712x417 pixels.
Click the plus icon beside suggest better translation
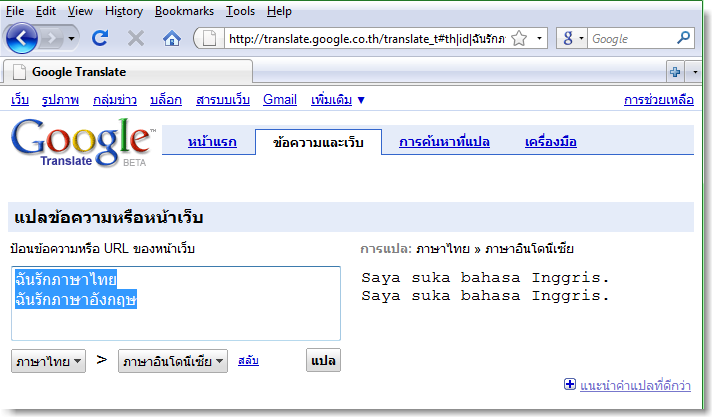[570, 384]
